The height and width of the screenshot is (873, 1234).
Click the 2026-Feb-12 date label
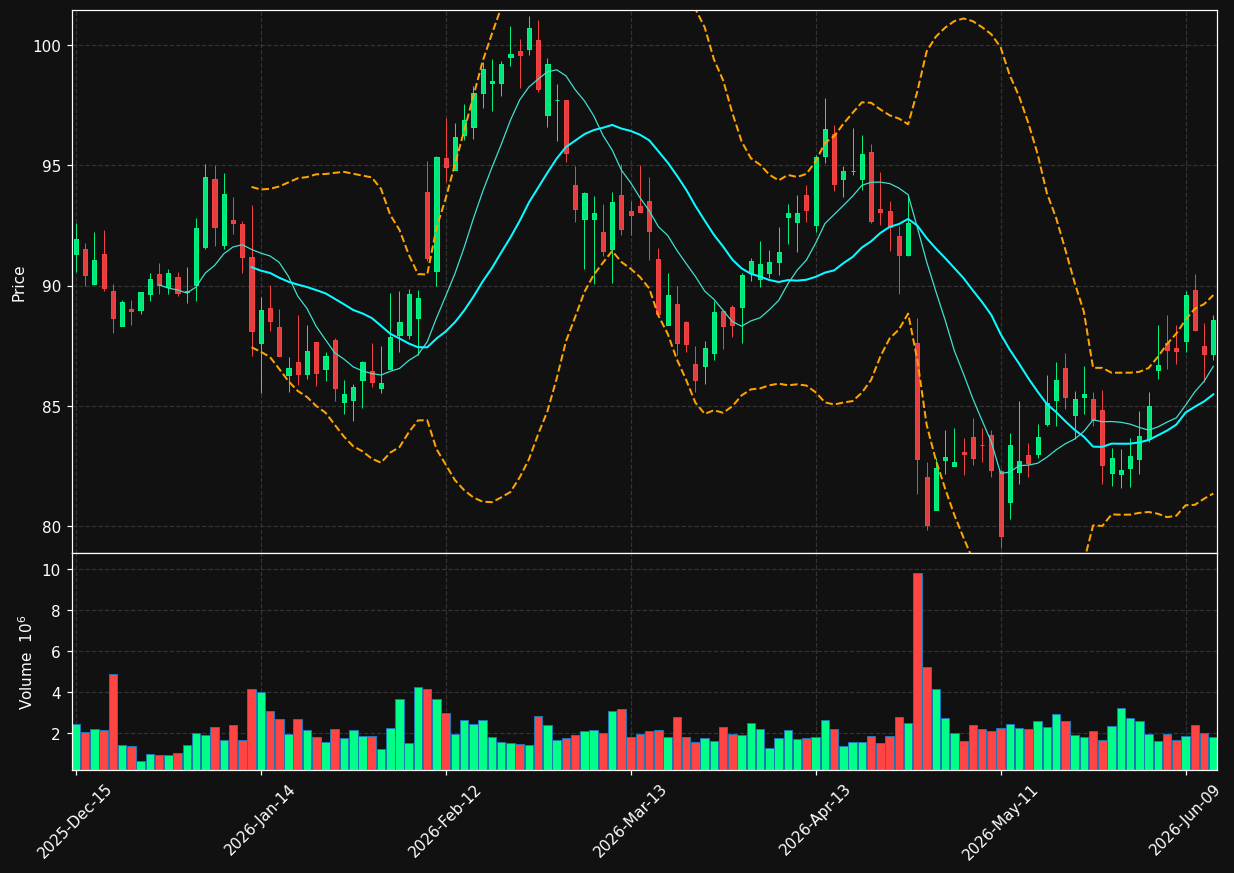click(446, 821)
